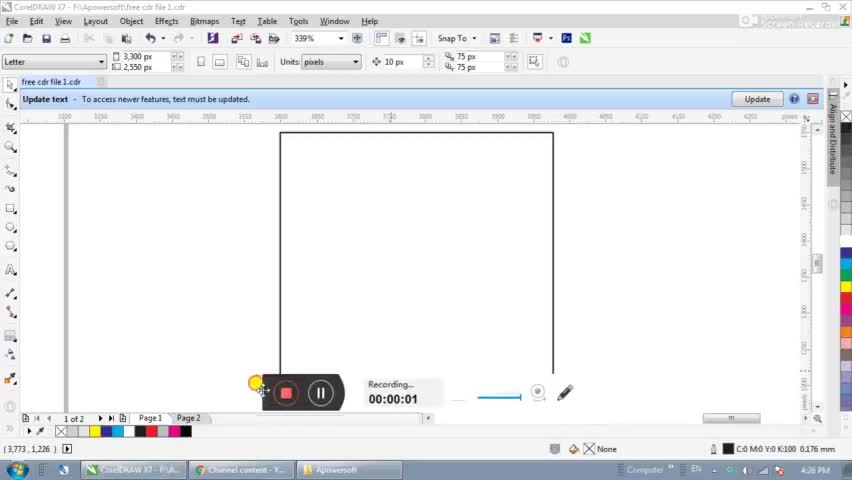Click the Update button in the notification bar
Viewport: 852px width, 480px height.
757,99
